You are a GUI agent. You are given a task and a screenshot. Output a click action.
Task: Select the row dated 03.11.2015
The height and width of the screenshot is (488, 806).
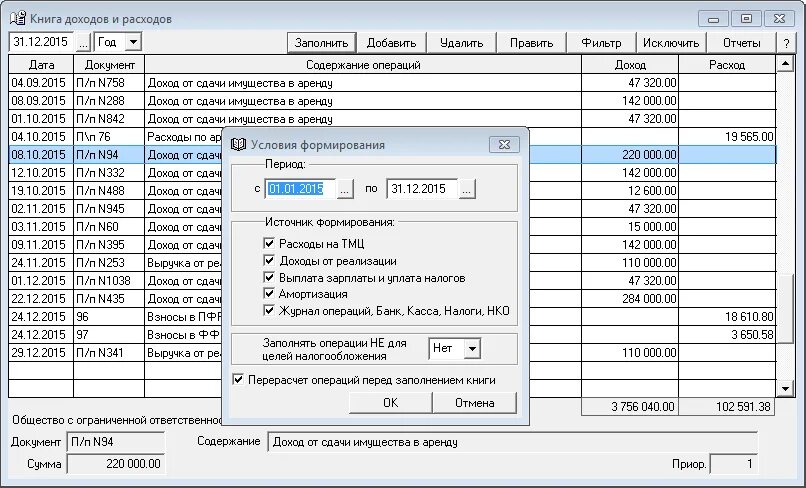392,227
